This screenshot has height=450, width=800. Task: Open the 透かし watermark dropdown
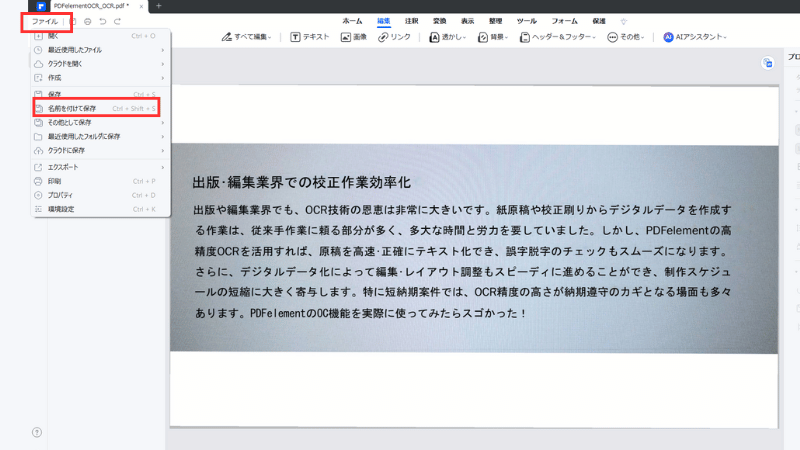point(447,37)
